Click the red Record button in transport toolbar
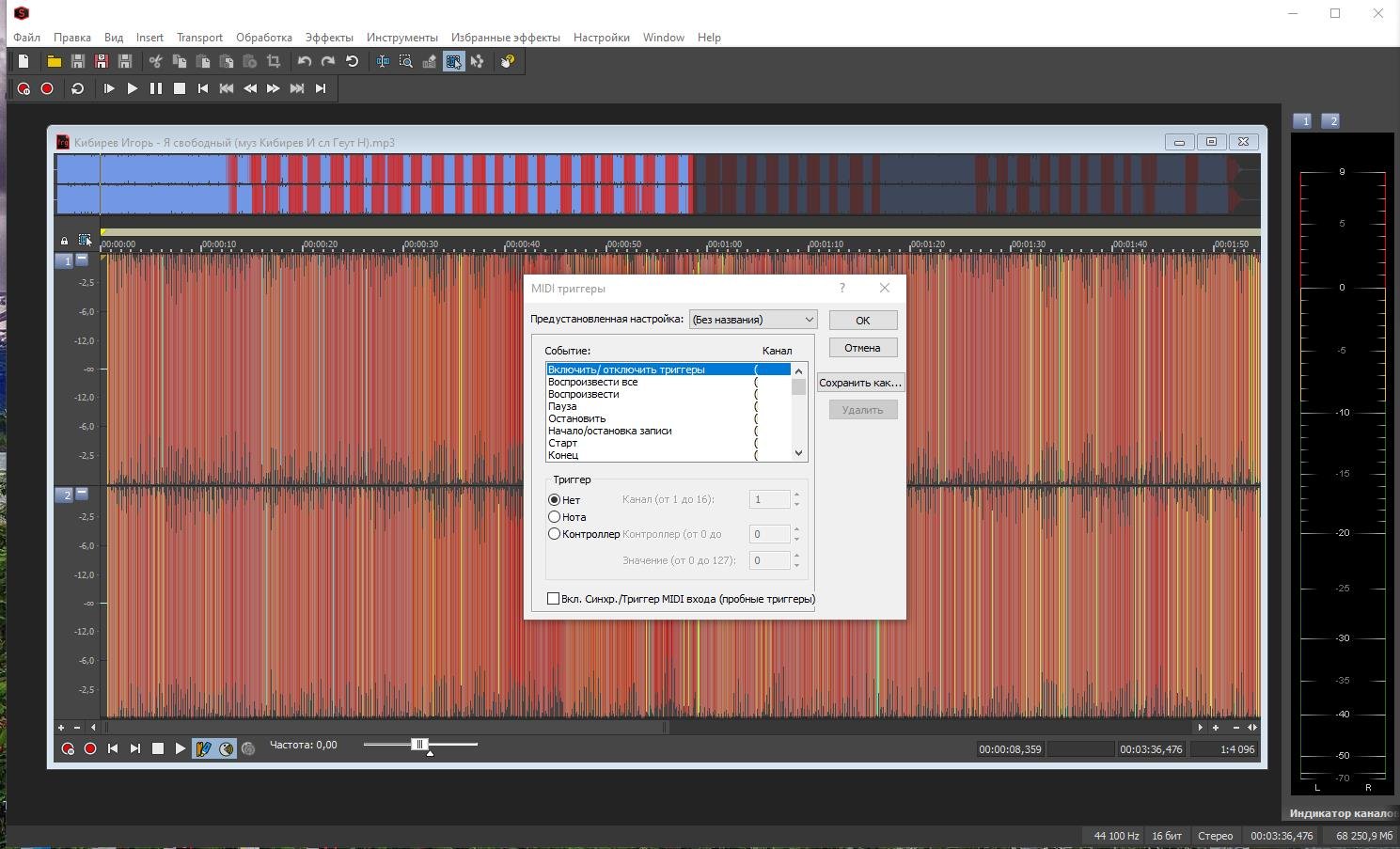The height and width of the screenshot is (849, 1400). click(47, 88)
